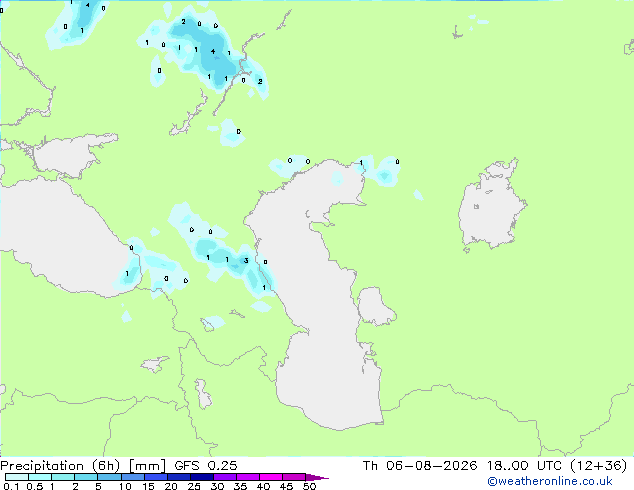
Task: Select the 0.1–0.5 mm legend swatch
Action: [17, 477]
